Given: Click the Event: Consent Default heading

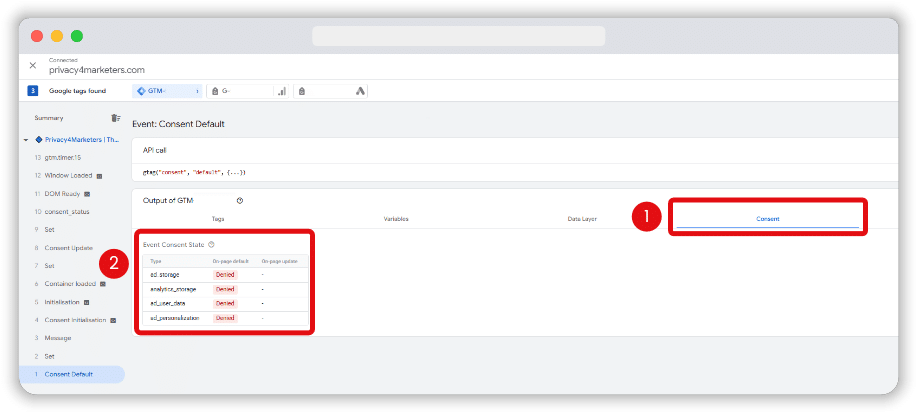Looking at the screenshot, I should [178, 124].
